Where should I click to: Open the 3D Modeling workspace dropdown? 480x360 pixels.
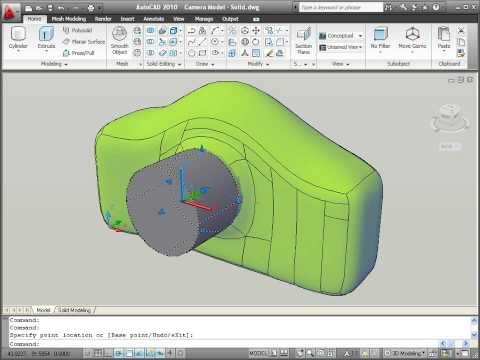tap(405, 353)
